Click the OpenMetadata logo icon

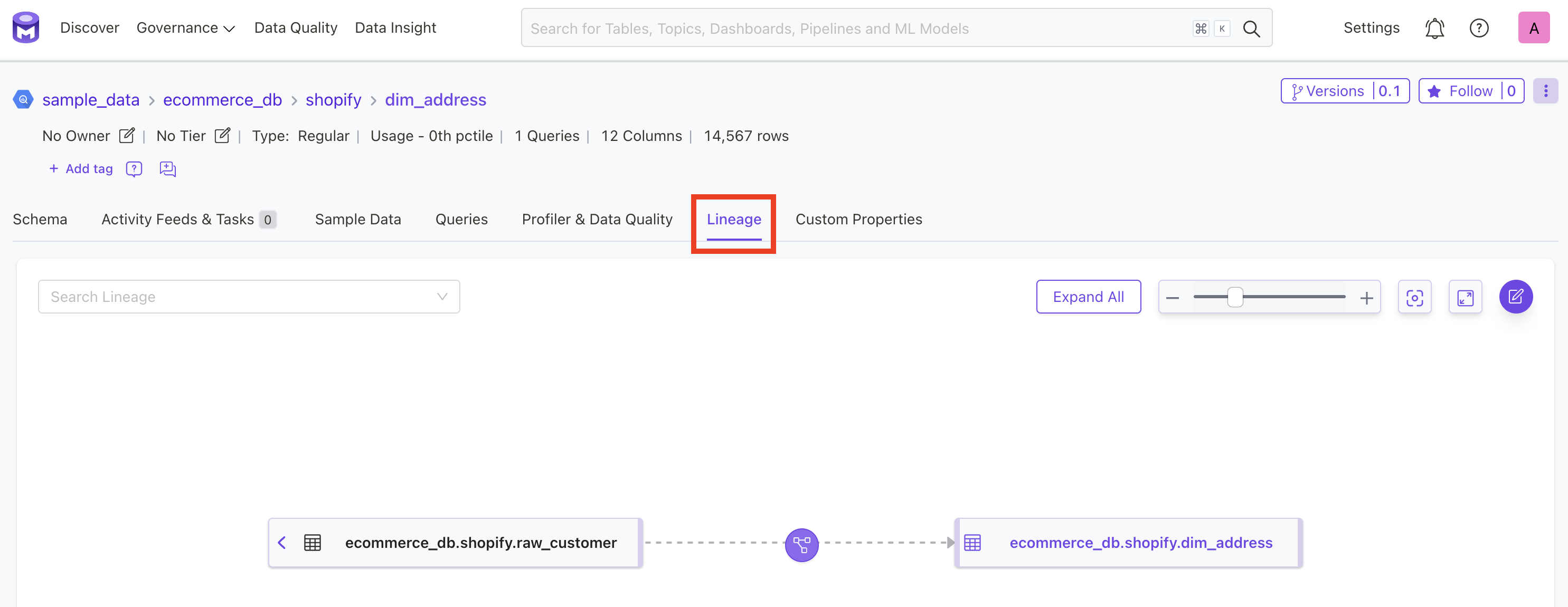point(25,27)
